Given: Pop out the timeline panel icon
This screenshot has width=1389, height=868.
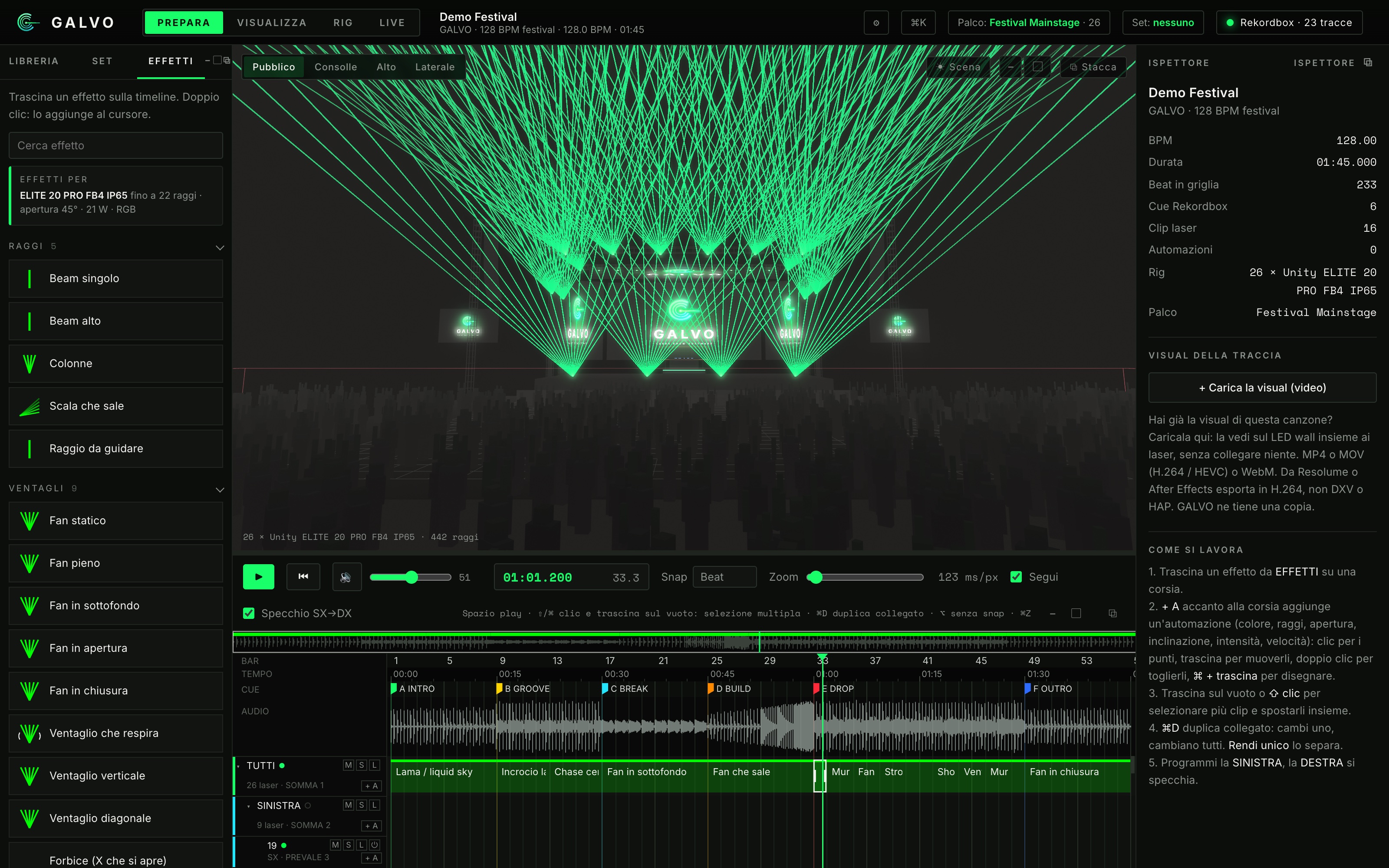Looking at the screenshot, I should (x=1113, y=614).
